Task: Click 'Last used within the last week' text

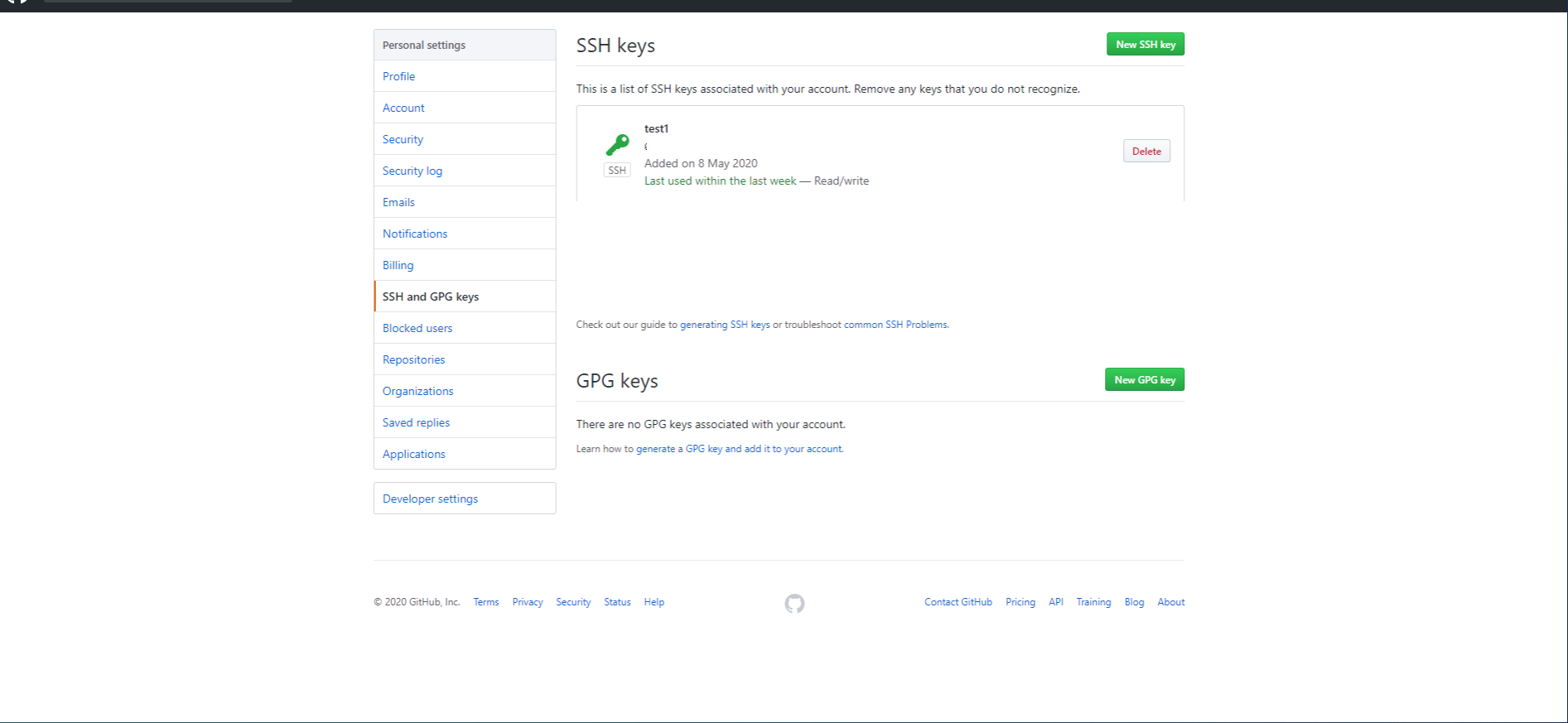Action: point(720,181)
